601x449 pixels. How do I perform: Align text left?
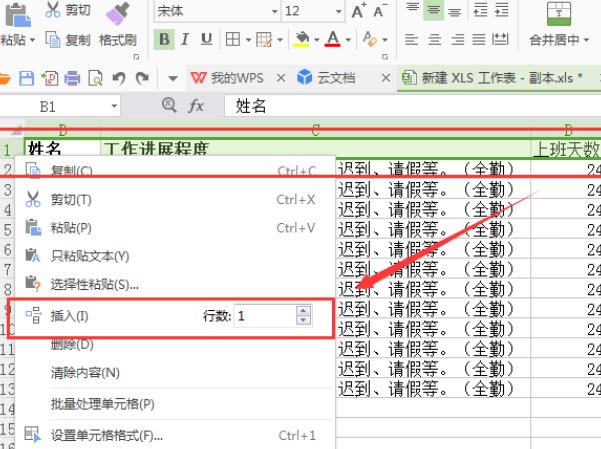pyautogui.click(x=412, y=39)
